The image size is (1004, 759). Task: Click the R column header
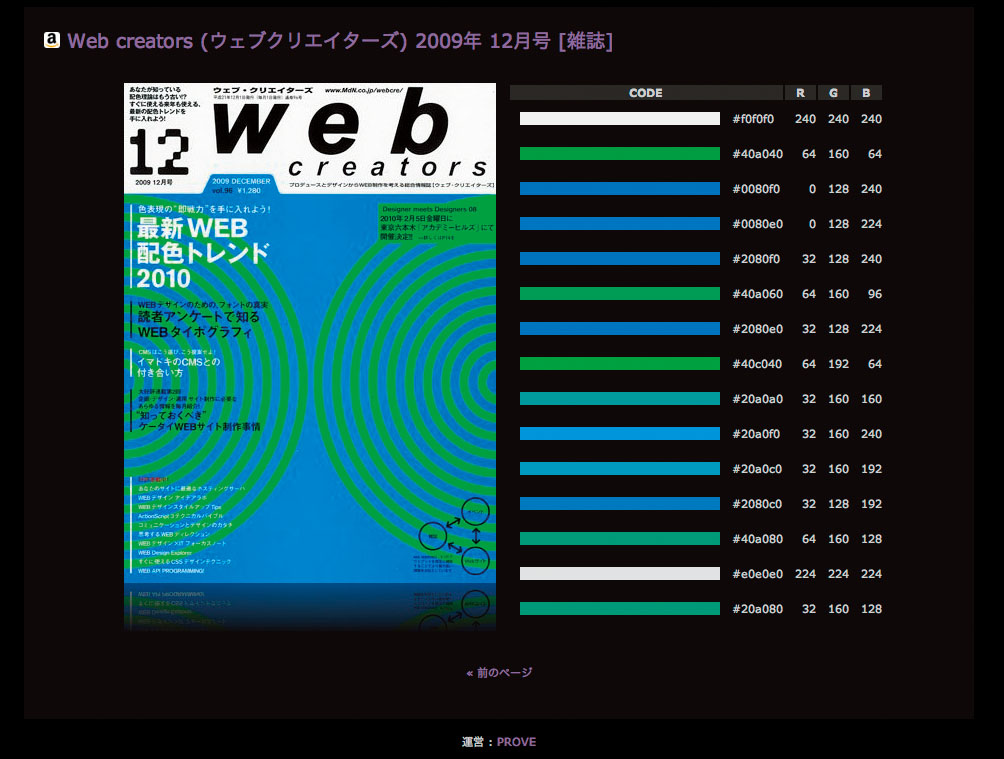801,92
